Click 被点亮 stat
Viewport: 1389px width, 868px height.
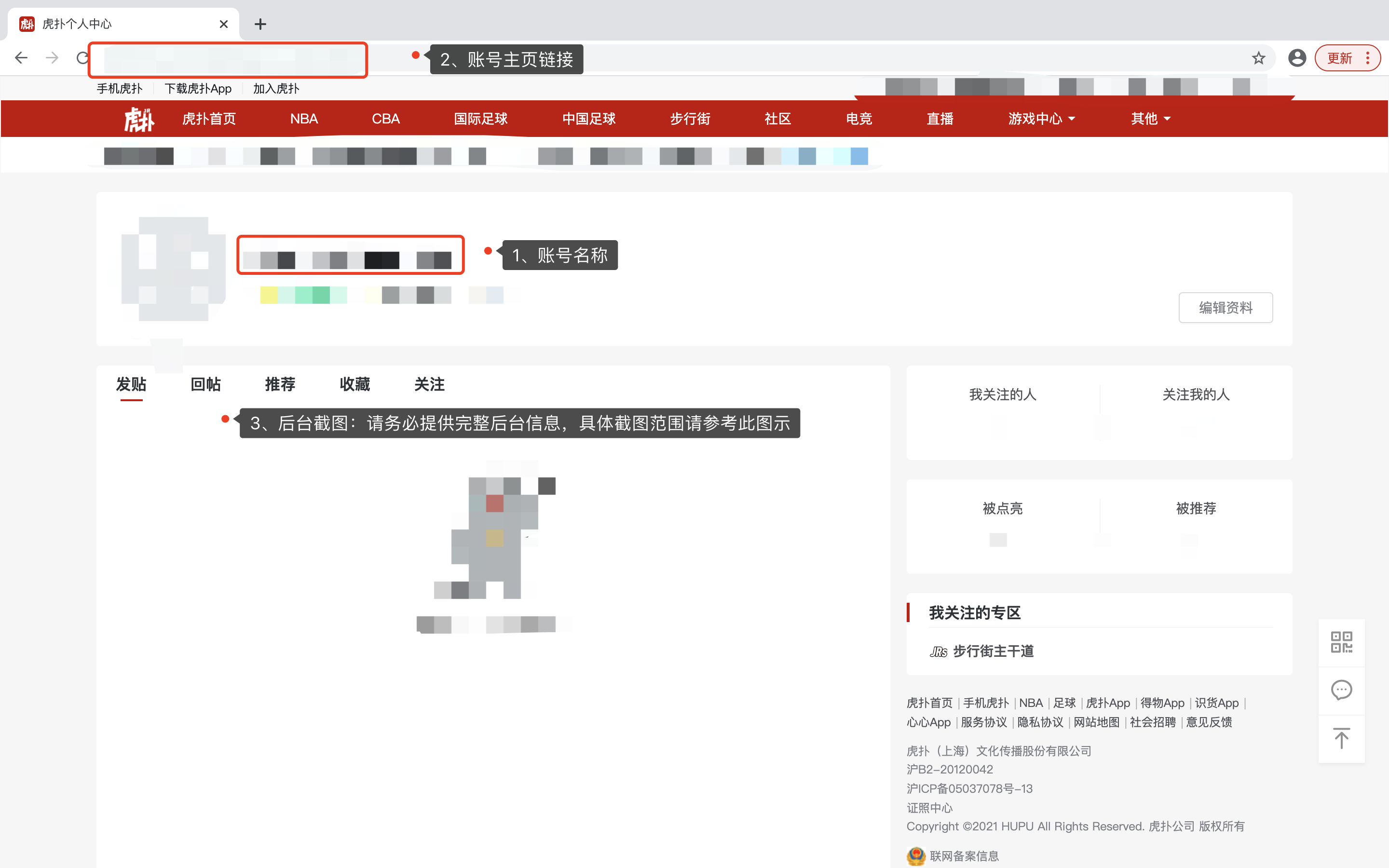tap(1003, 508)
